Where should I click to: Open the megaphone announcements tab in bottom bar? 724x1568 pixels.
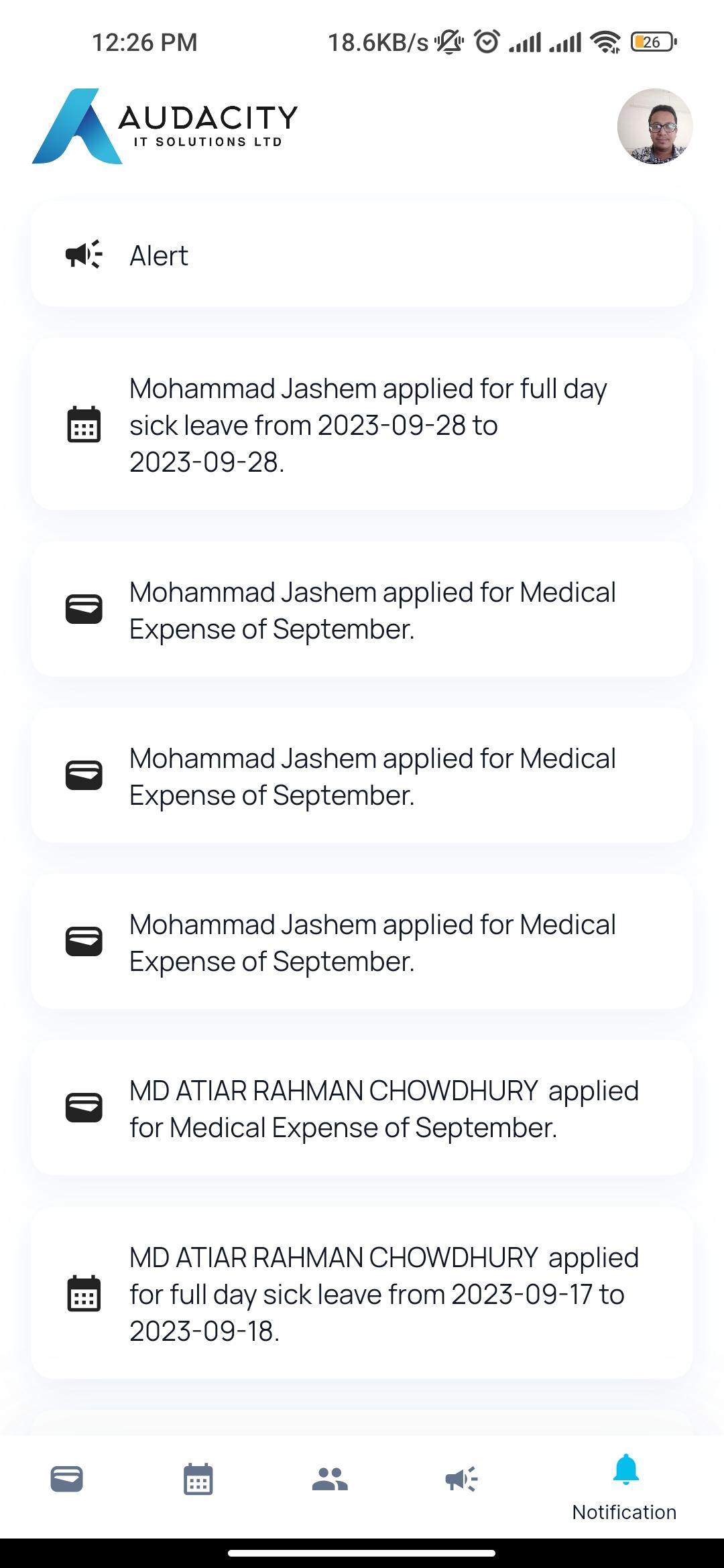pyautogui.click(x=461, y=1479)
